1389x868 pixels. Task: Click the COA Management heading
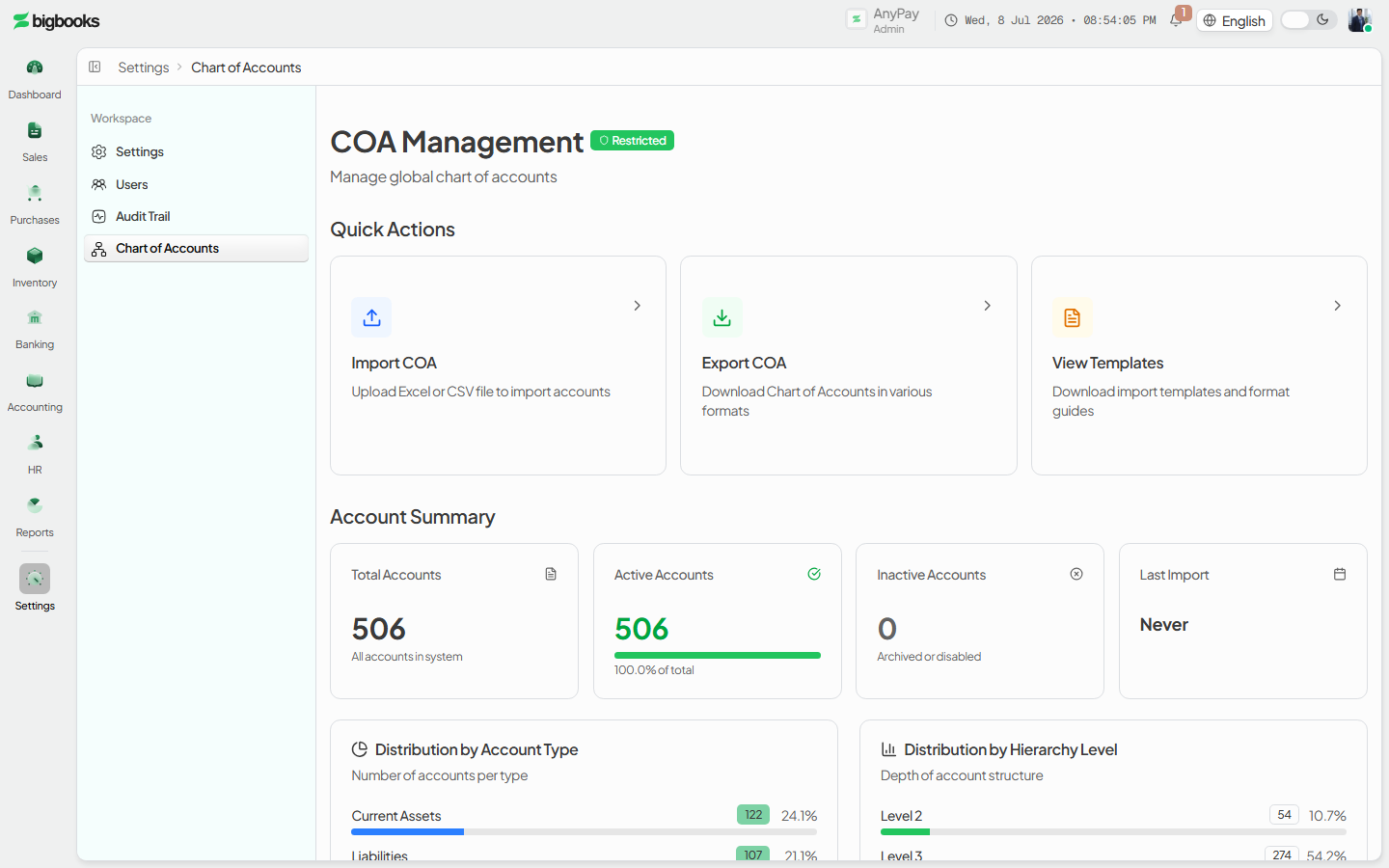click(456, 142)
